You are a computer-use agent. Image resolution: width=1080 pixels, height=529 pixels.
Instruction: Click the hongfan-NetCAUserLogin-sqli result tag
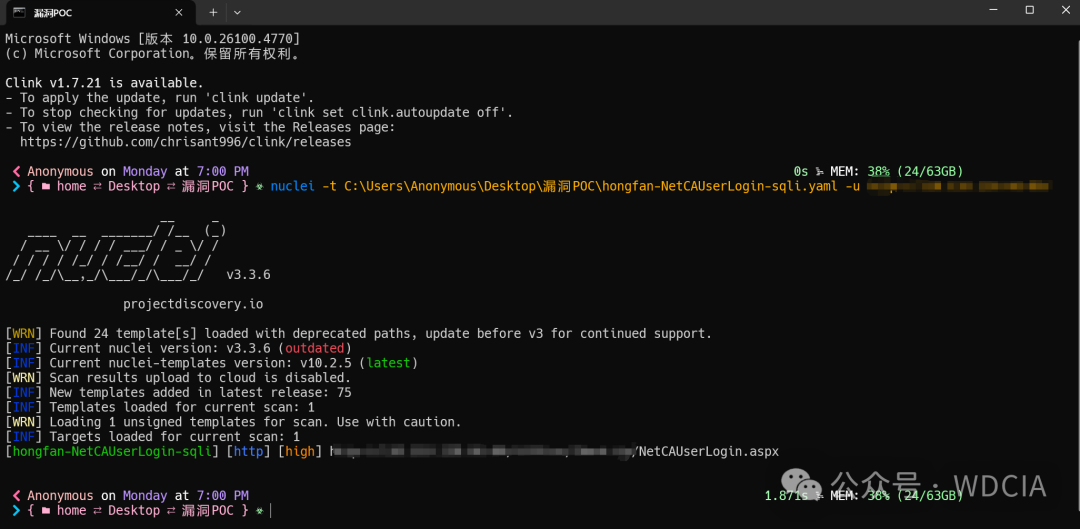[112, 452]
